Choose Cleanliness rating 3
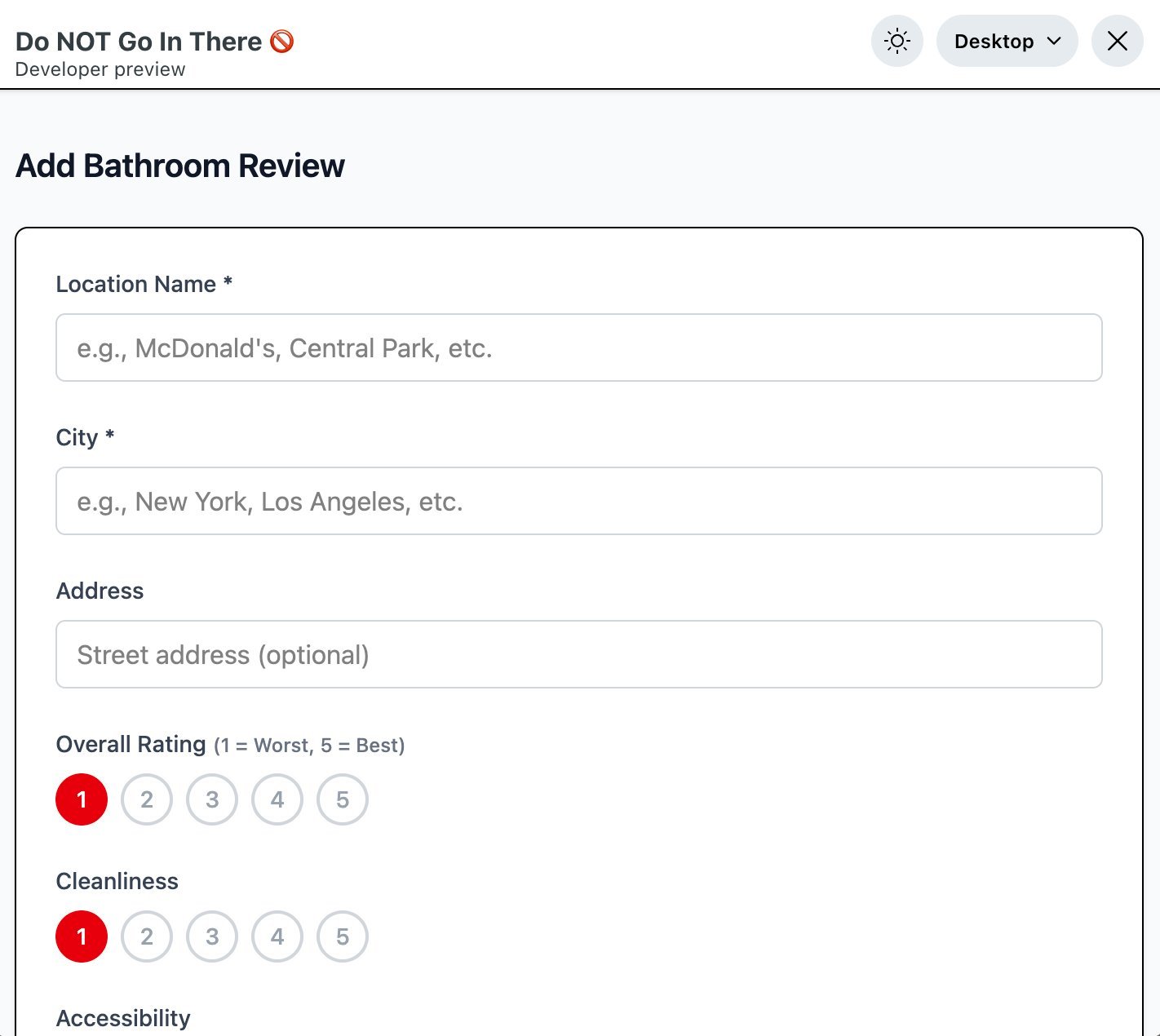Viewport: 1160px width, 1036px height. tap(212, 936)
